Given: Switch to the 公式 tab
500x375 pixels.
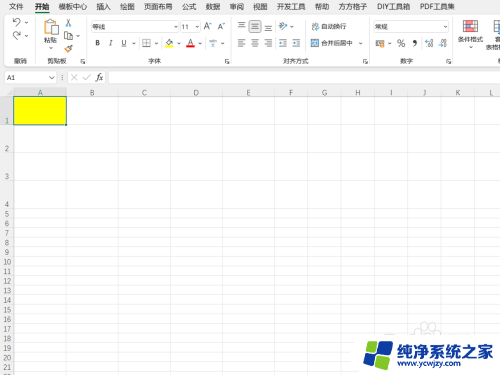Looking at the screenshot, I should (189, 7).
